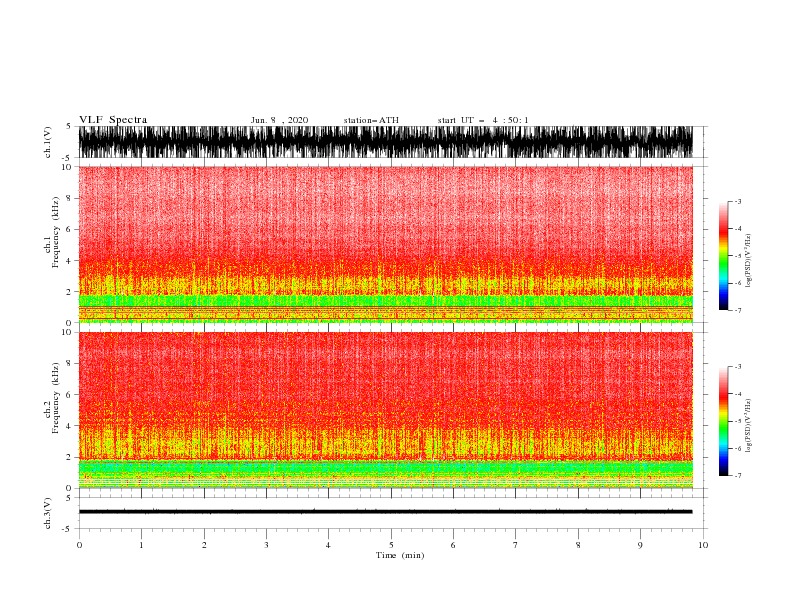Screen dimensions: 792x612
Task: Click the log(PSD) label beside ch.2 color scale
Action: pos(748,426)
